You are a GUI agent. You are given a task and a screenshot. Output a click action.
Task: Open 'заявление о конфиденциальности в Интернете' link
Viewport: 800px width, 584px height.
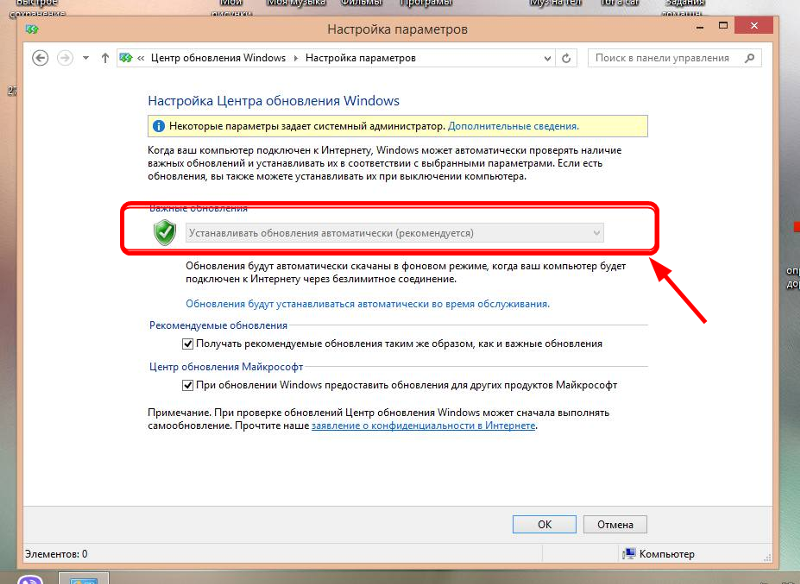coord(423,425)
